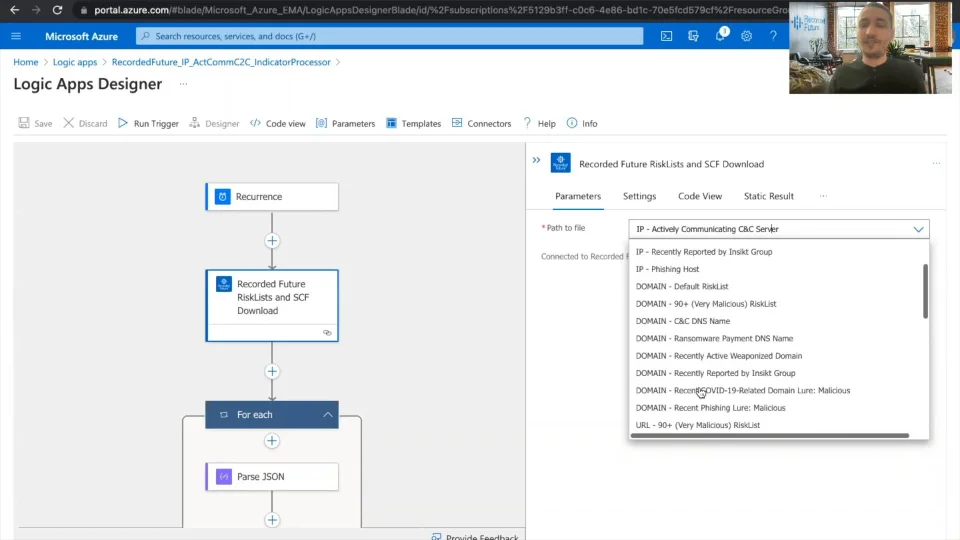The height and width of the screenshot is (540, 960).
Task: Choose IP - Phishing Host option
Action: (667, 269)
